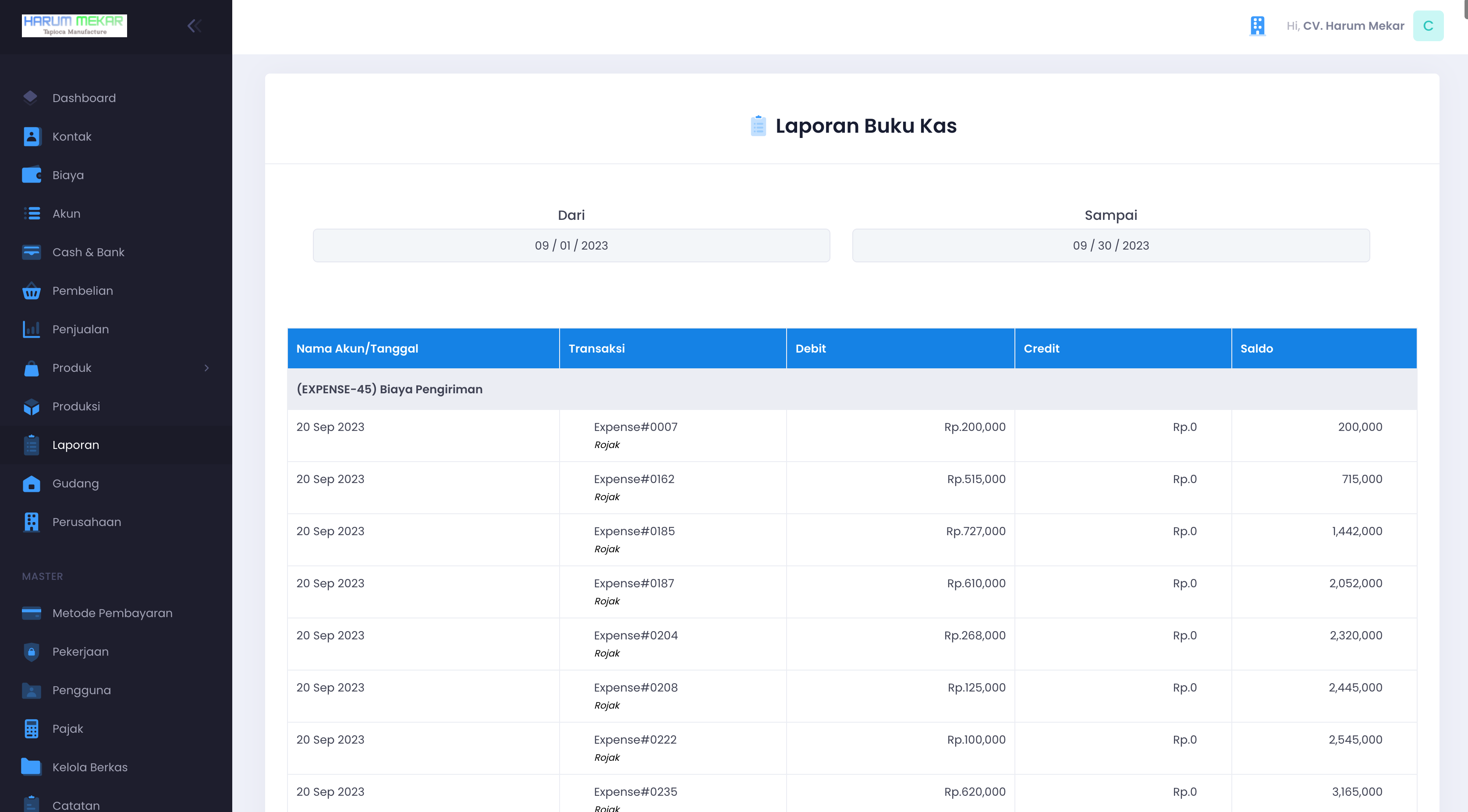Expand the Produk submenu arrow
1468x812 pixels.
click(x=206, y=368)
